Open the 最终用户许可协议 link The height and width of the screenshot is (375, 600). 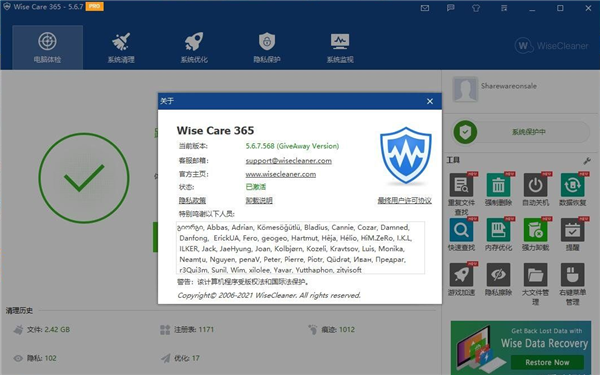coord(404,200)
